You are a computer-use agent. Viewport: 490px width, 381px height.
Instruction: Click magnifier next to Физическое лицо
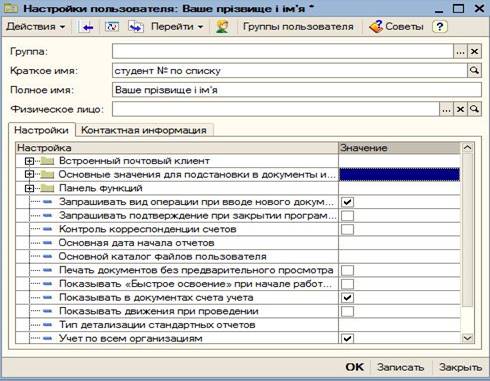coord(474,109)
